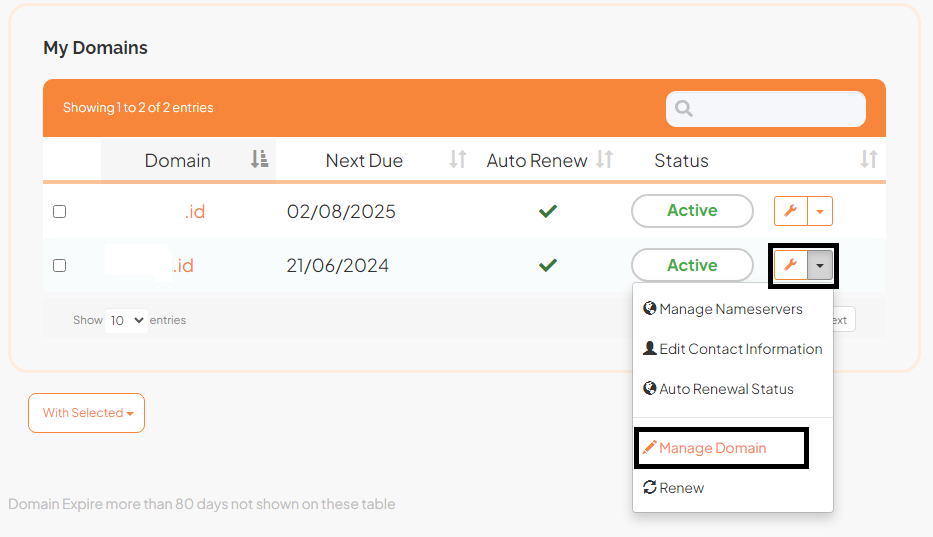This screenshot has height=537, width=933.
Task: Toggle the dropdown arrow beside second row's wrench
Action: (820, 265)
